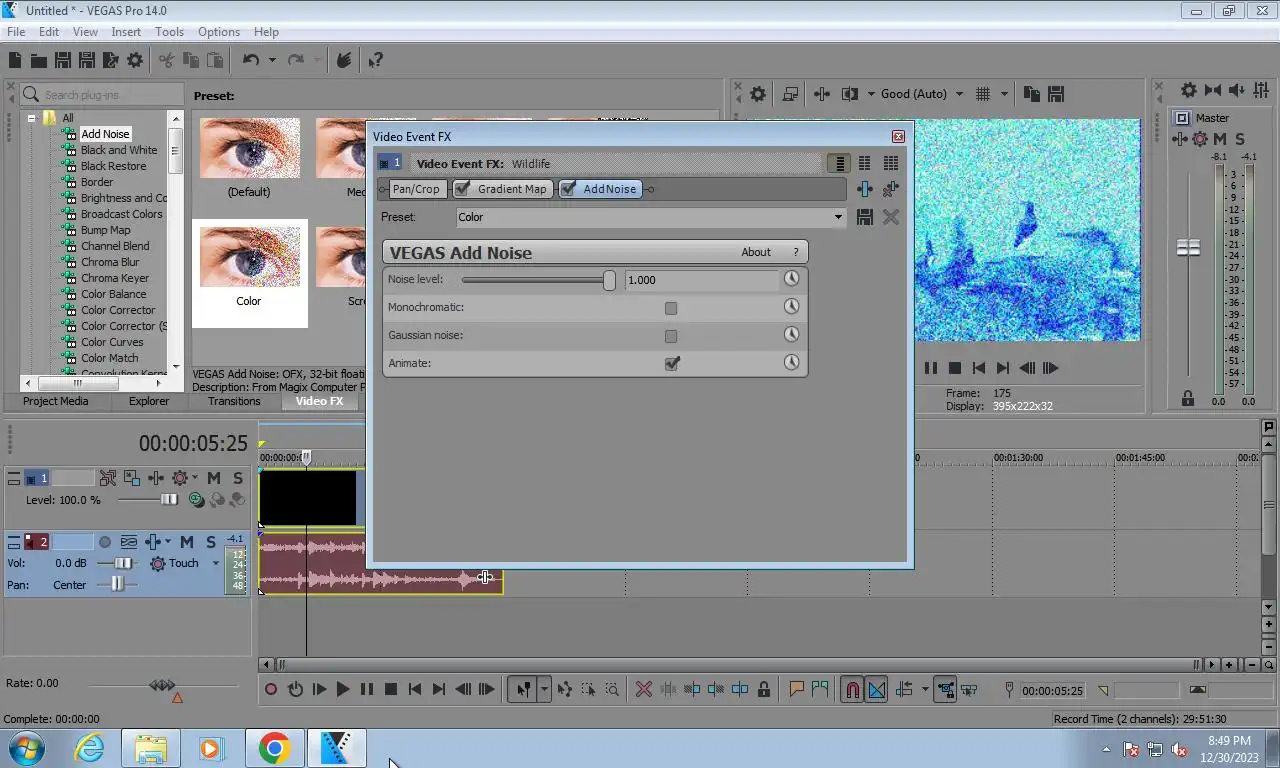
Task: Toggle Enable Snapping magnet icon
Action: coord(852,689)
